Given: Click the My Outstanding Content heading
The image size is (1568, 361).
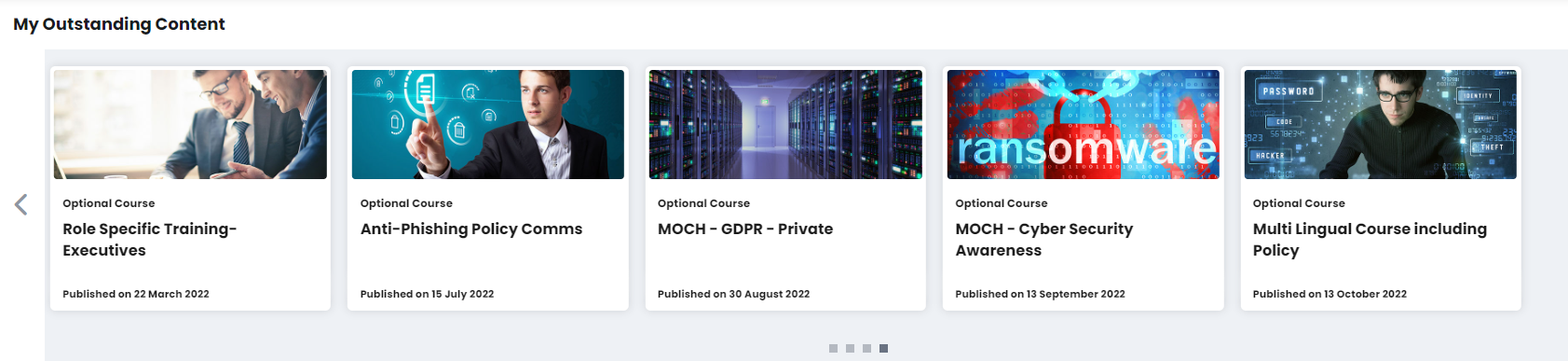Looking at the screenshot, I should (x=119, y=24).
